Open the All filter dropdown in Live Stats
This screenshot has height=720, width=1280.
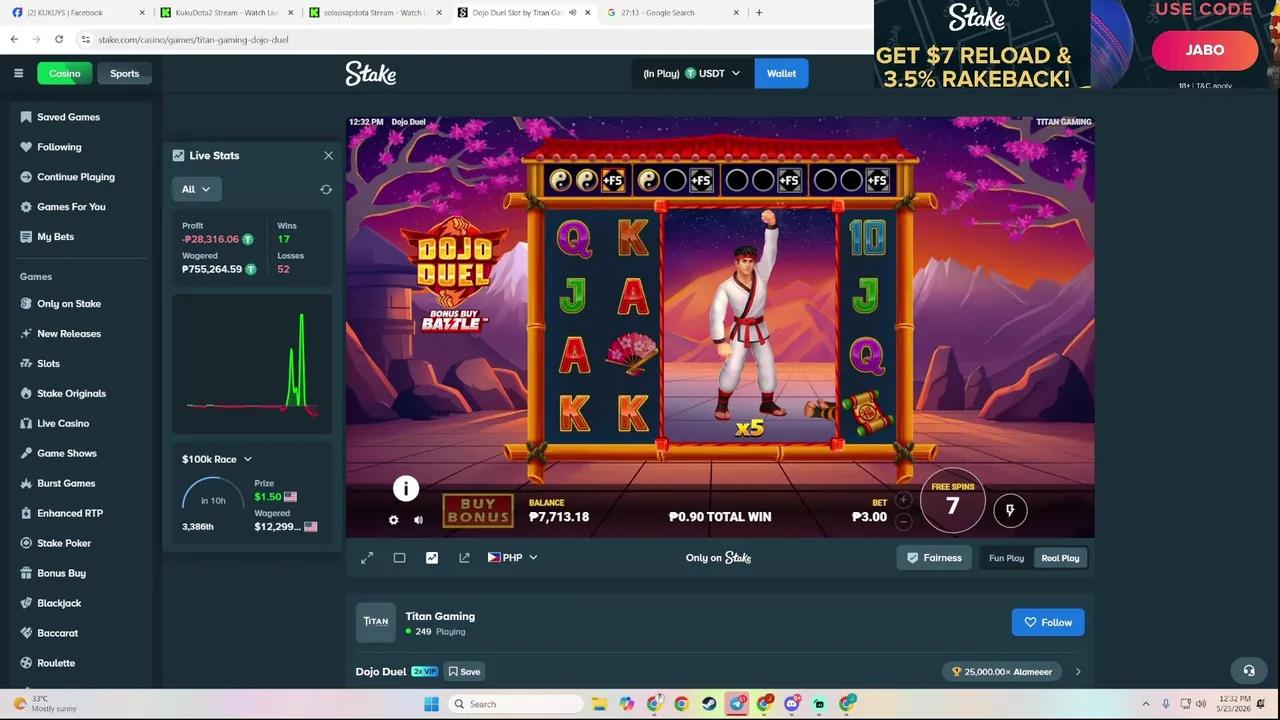(x=196, y=189)
